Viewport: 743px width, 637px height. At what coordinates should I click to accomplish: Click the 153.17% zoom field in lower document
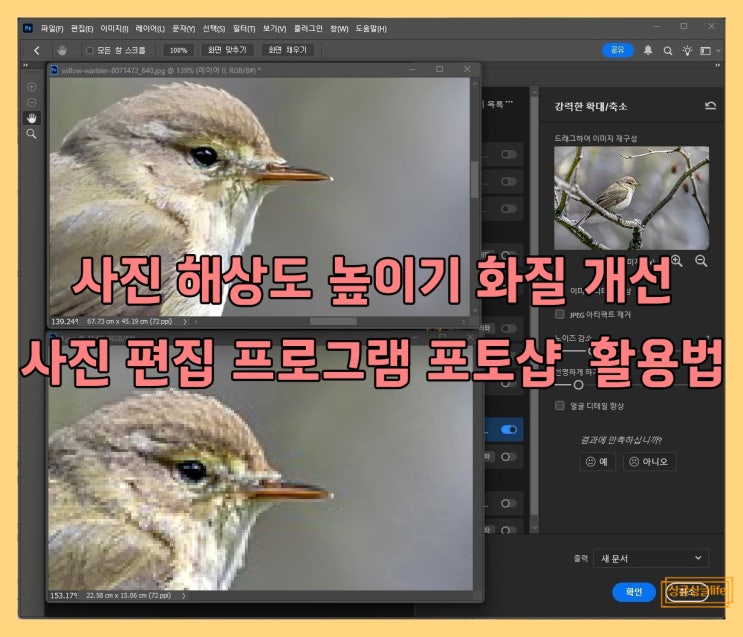pos(63,595)
